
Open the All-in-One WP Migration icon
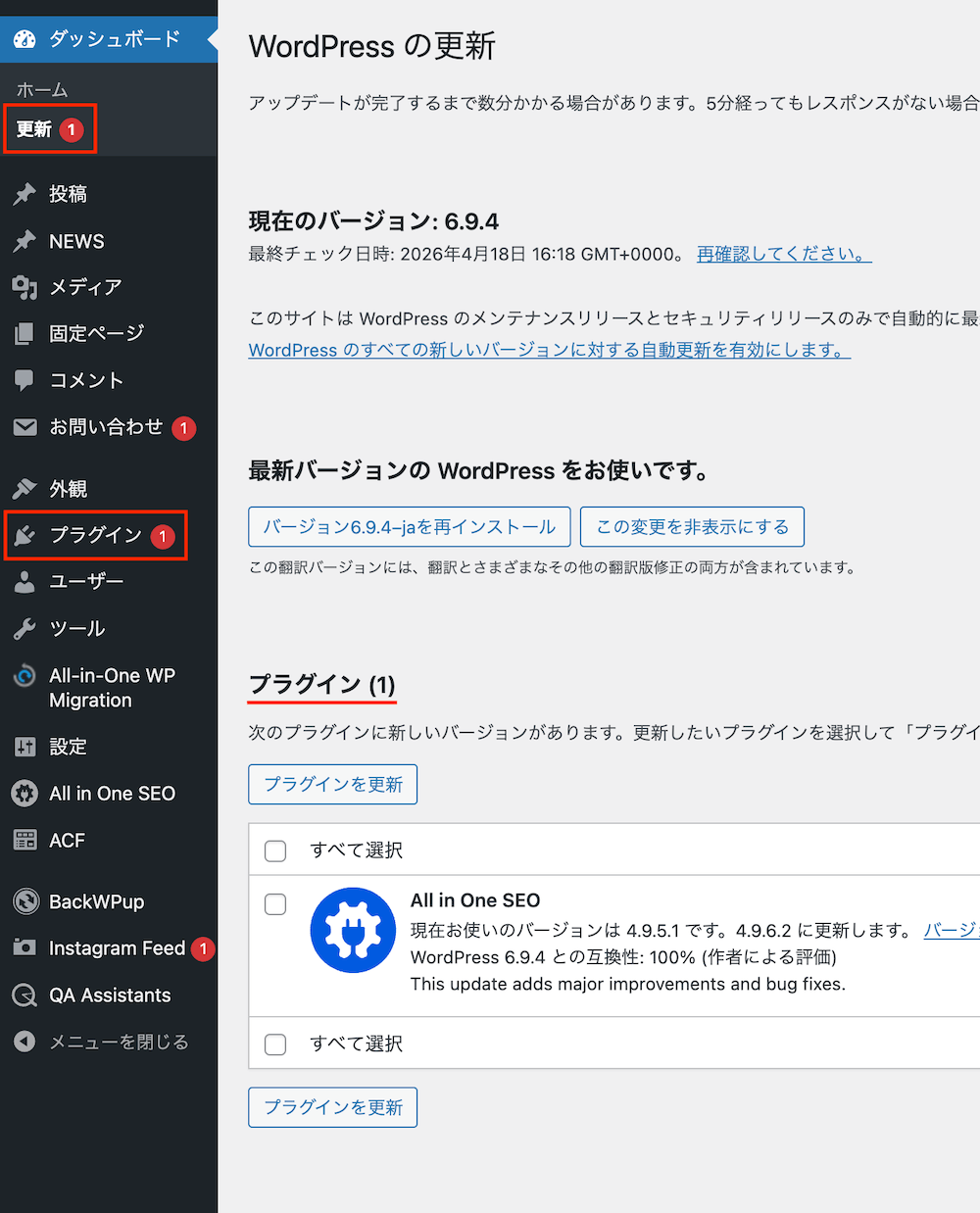pyautogui.click(x=24, y=675)
